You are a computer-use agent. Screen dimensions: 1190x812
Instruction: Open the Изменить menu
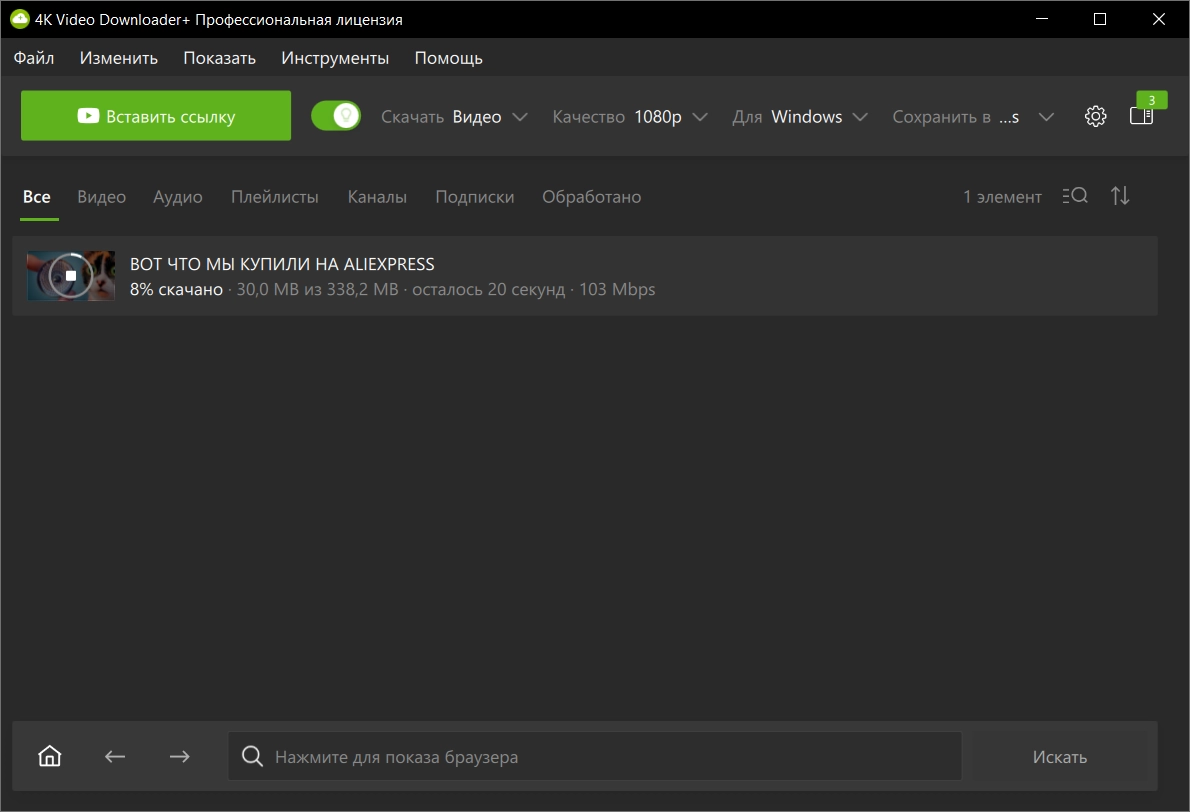click(x=118, y=58)
